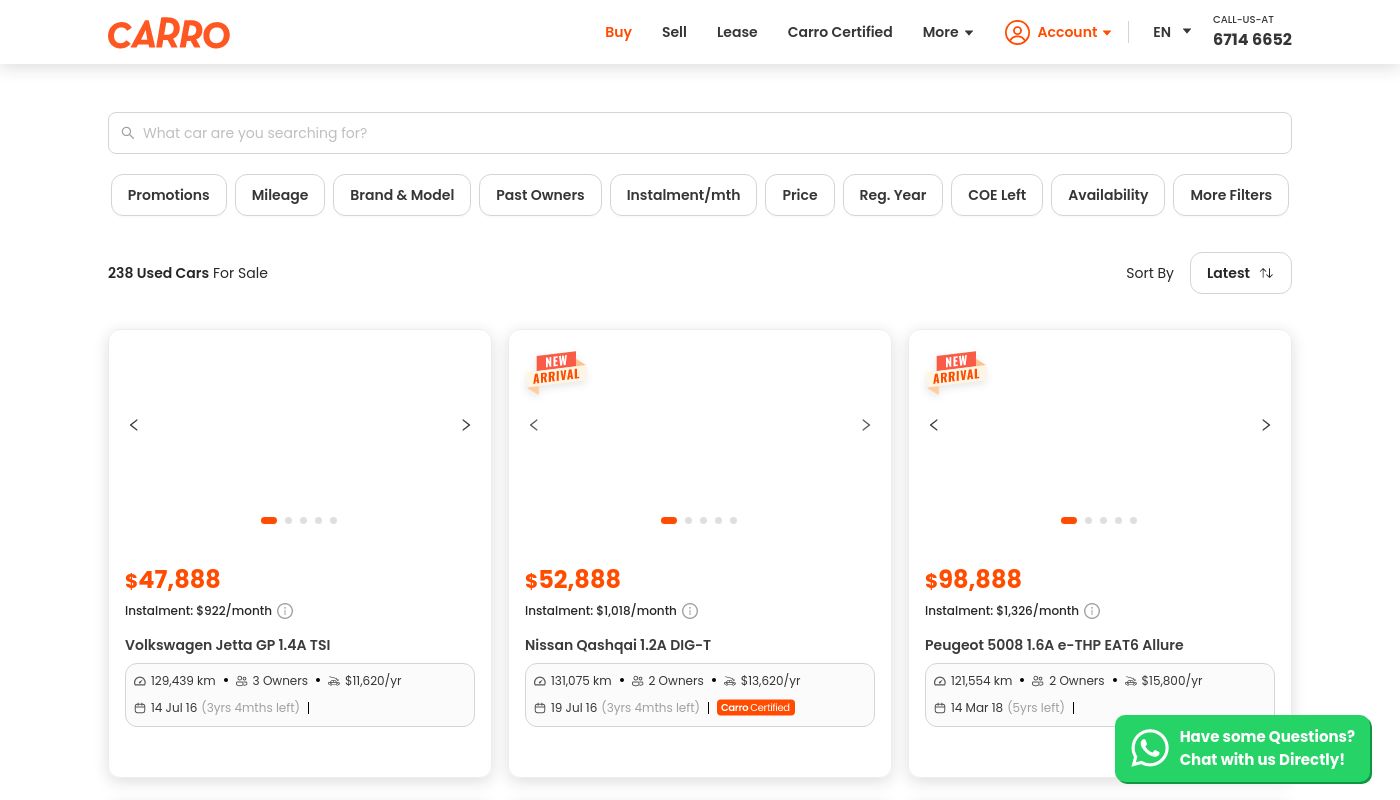This screenshot has height=800, width=1400.
Task: Click the $47,888 price
Action: [x=173, y=580]
